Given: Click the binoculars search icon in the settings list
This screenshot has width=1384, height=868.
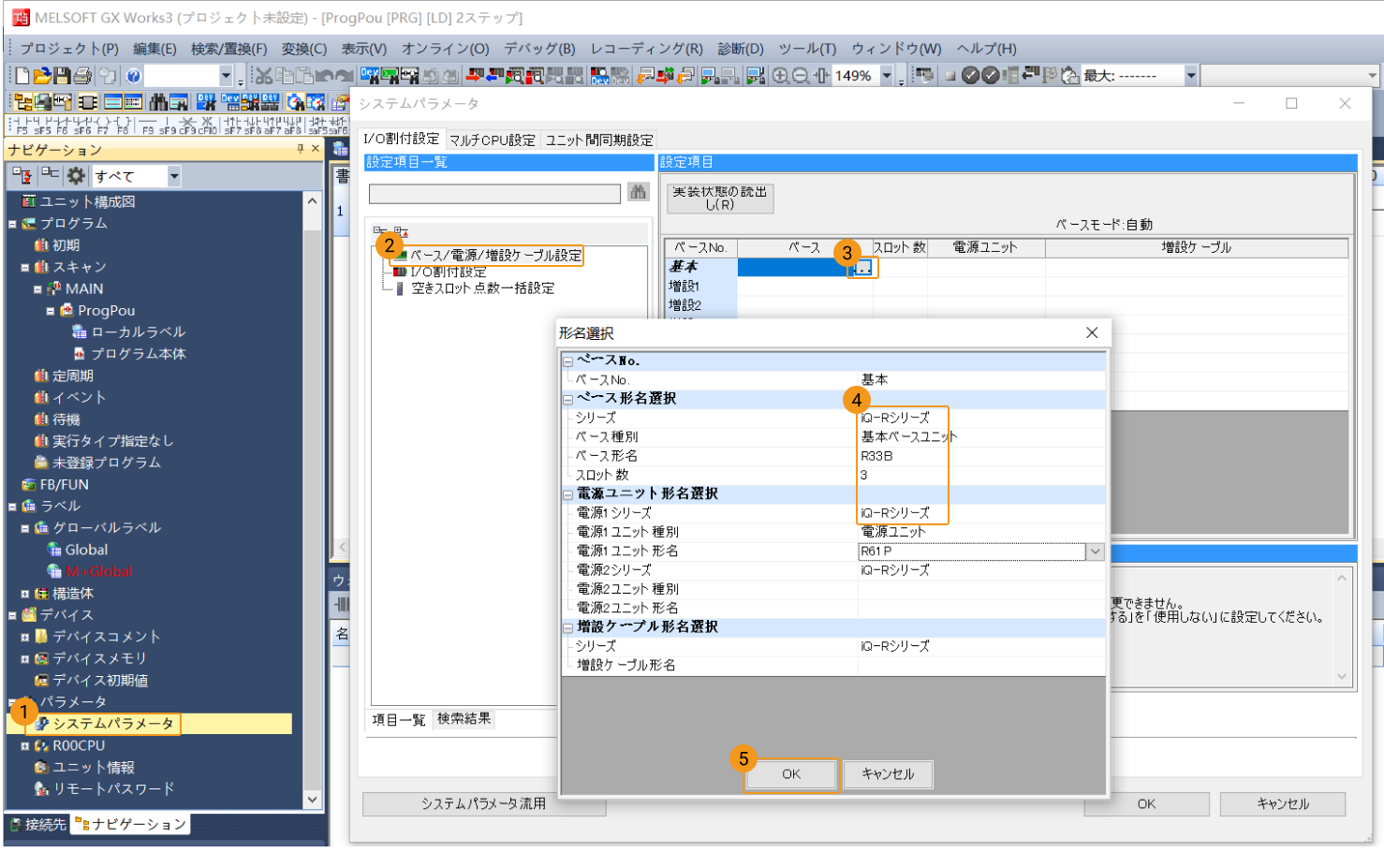Looking at the screenshot, I should 638,192.
